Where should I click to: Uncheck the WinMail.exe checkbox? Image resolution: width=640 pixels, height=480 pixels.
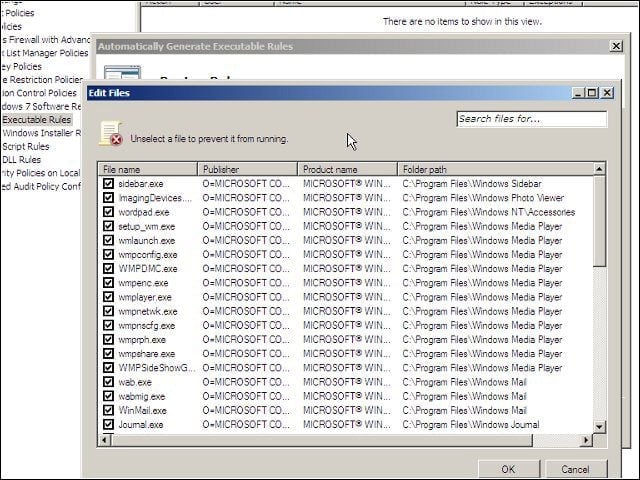click(108, 410)
